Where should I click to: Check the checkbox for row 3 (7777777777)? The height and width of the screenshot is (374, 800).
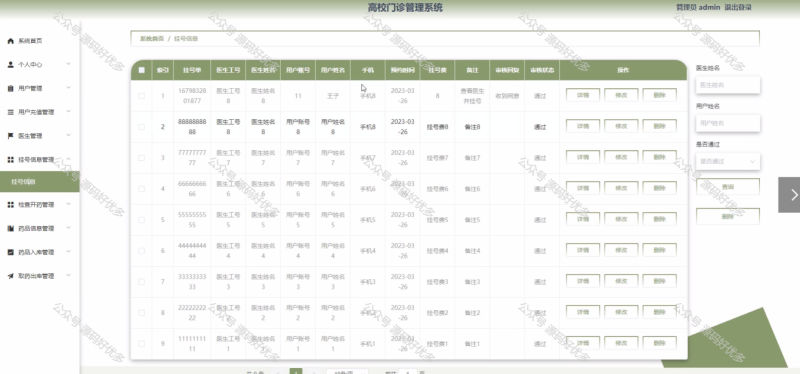[142, 158]
